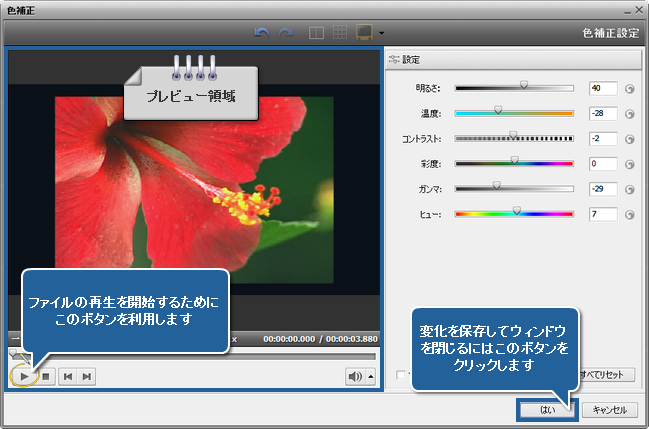The image size is (649, 429).
Task: Reset the ヒュー (hue) value
Action: pos(631,213)
